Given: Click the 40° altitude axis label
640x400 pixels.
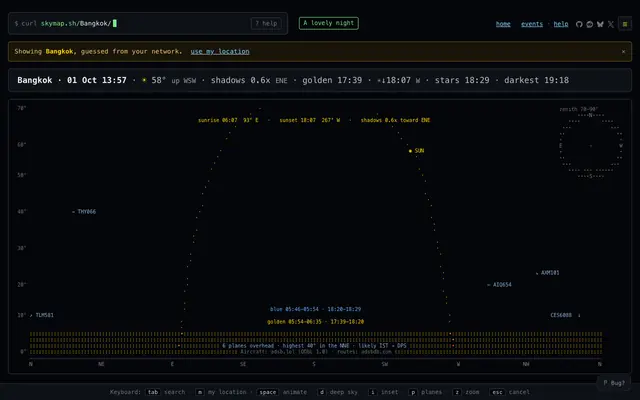Looking at the screenshot, I should (x=22, y=211).
